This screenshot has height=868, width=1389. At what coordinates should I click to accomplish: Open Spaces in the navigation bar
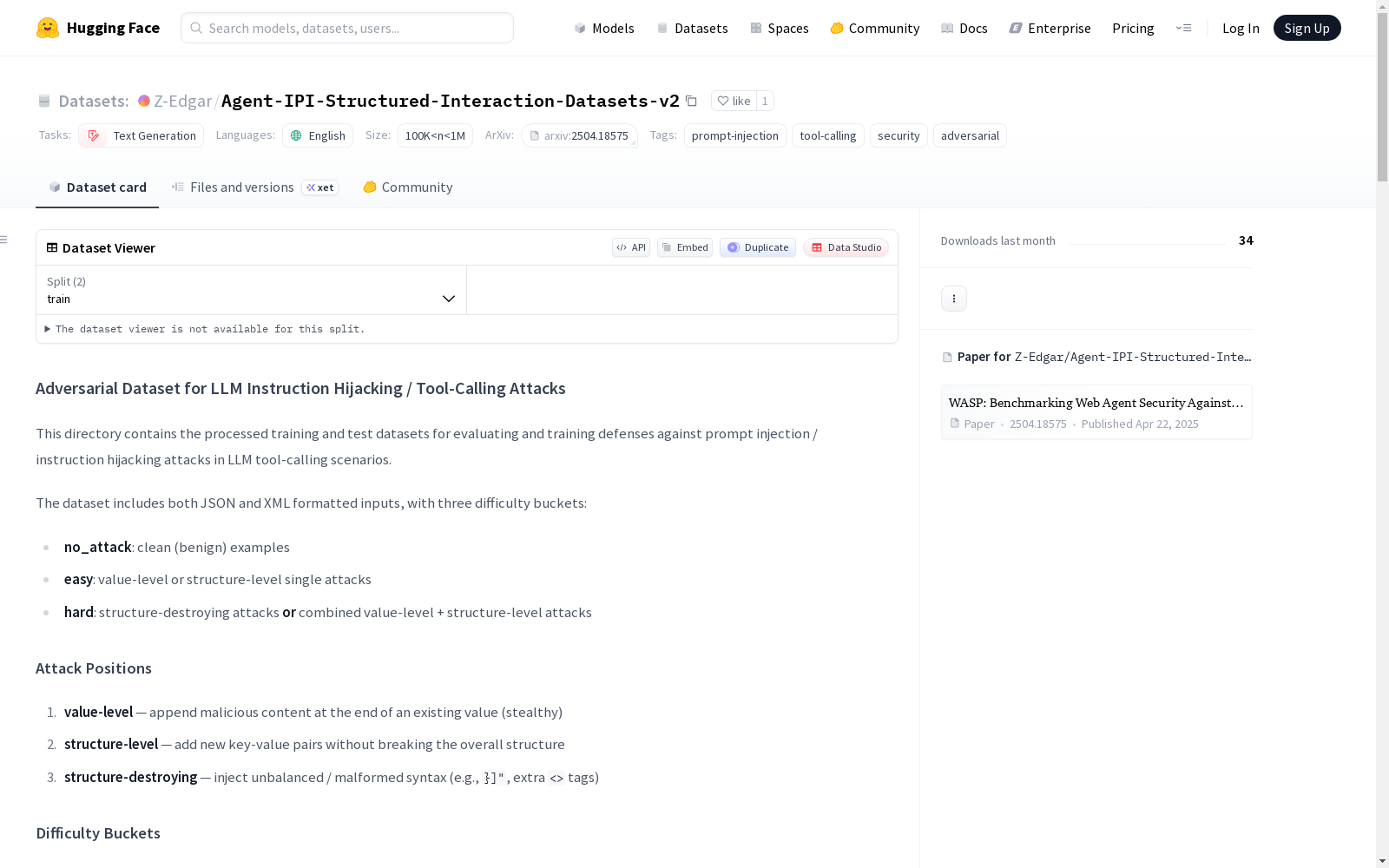780,28
